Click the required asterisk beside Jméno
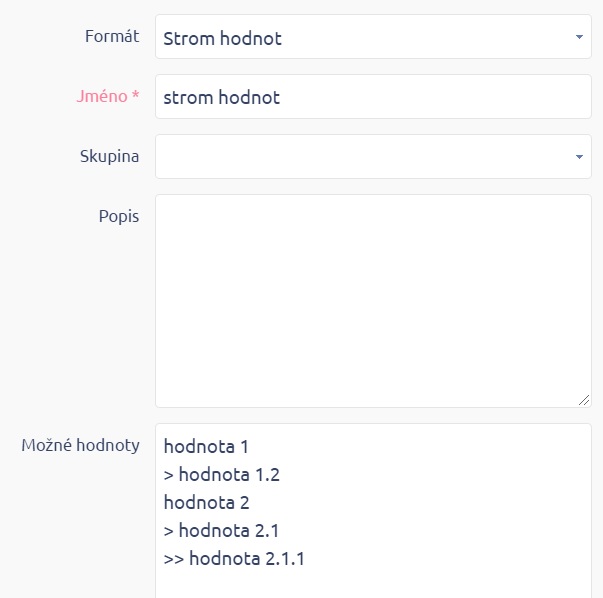 tap(135, 96)
